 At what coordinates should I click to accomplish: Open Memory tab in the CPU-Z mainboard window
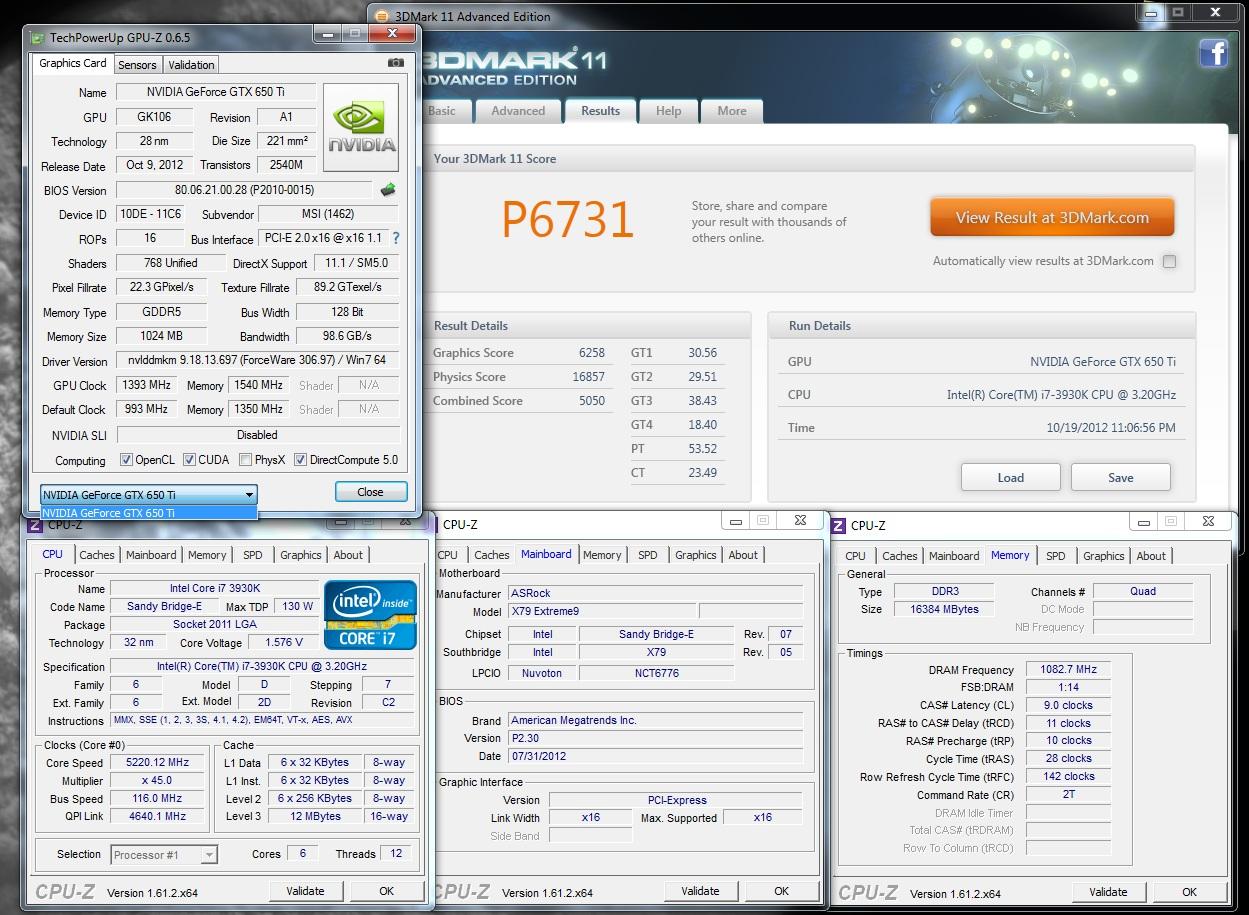pyautogui.click(x=602, y=555)
